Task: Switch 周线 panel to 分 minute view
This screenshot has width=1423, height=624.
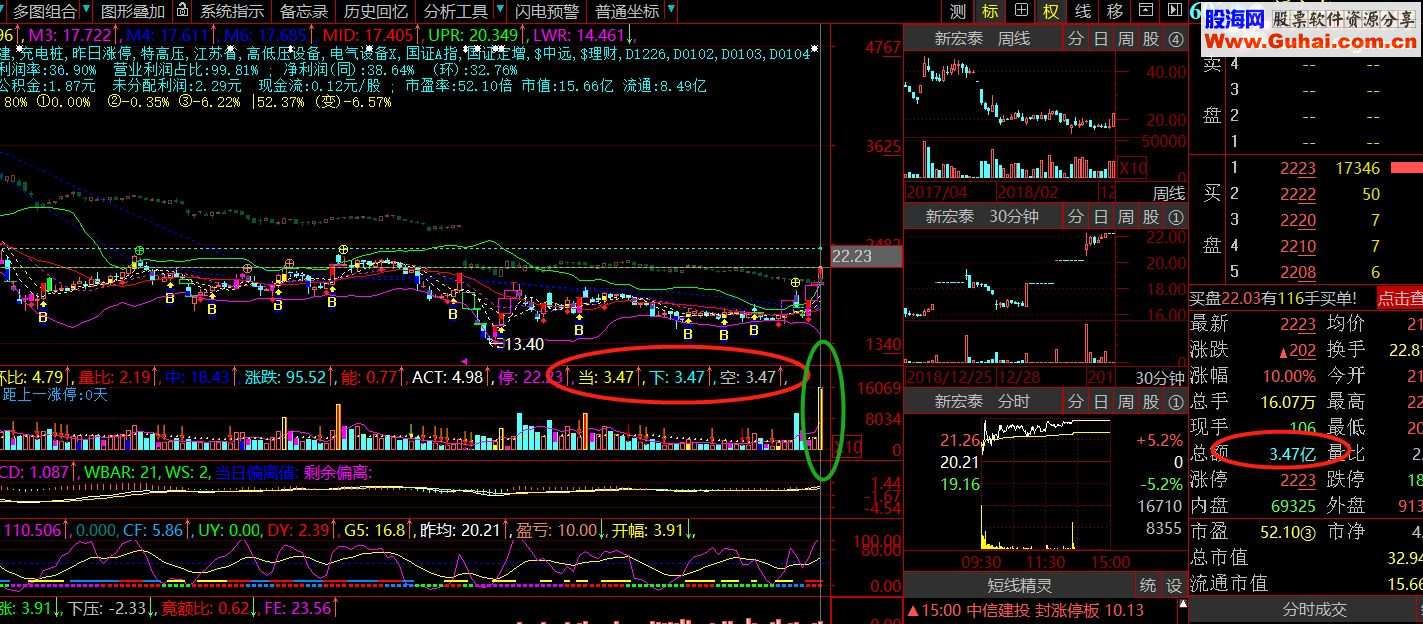Action: 1075,39
